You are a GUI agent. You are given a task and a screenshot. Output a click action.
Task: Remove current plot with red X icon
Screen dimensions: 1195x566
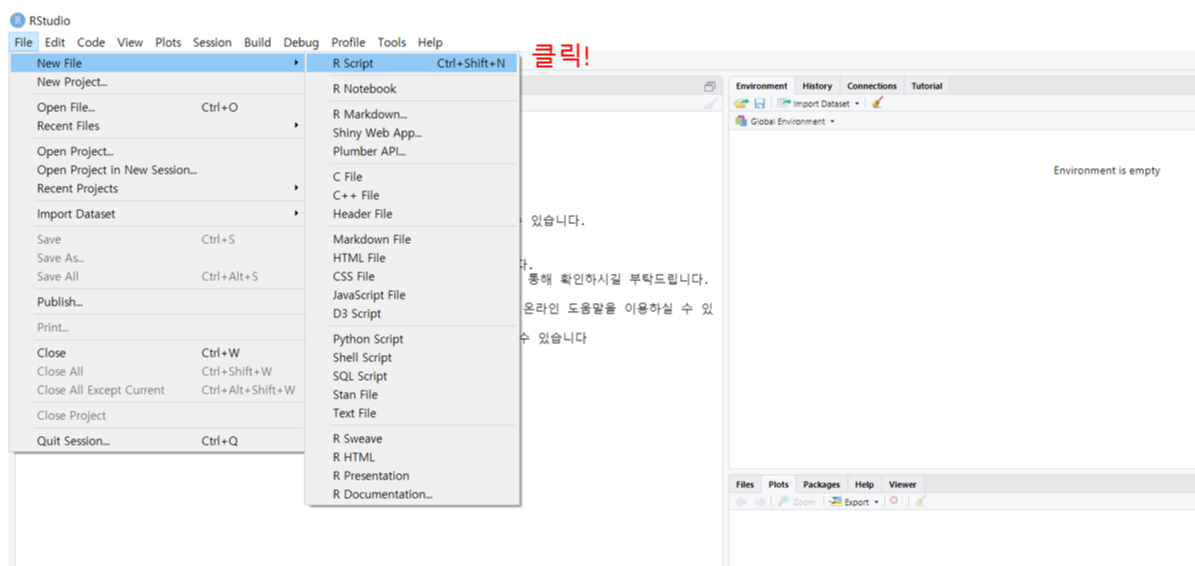[893, 501]
